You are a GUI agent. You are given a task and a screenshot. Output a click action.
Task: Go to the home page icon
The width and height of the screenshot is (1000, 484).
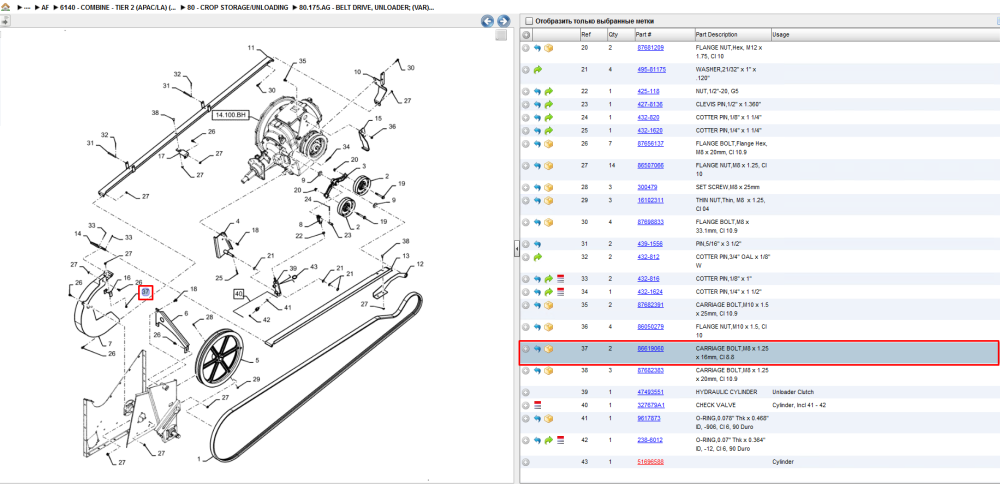tap(6, 8)
